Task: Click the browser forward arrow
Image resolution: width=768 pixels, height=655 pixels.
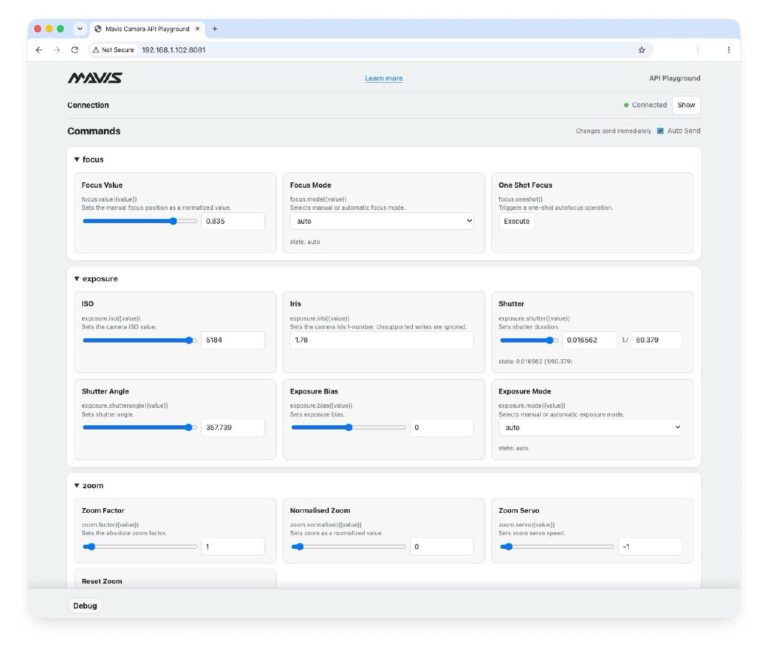Action: [57, 50]
